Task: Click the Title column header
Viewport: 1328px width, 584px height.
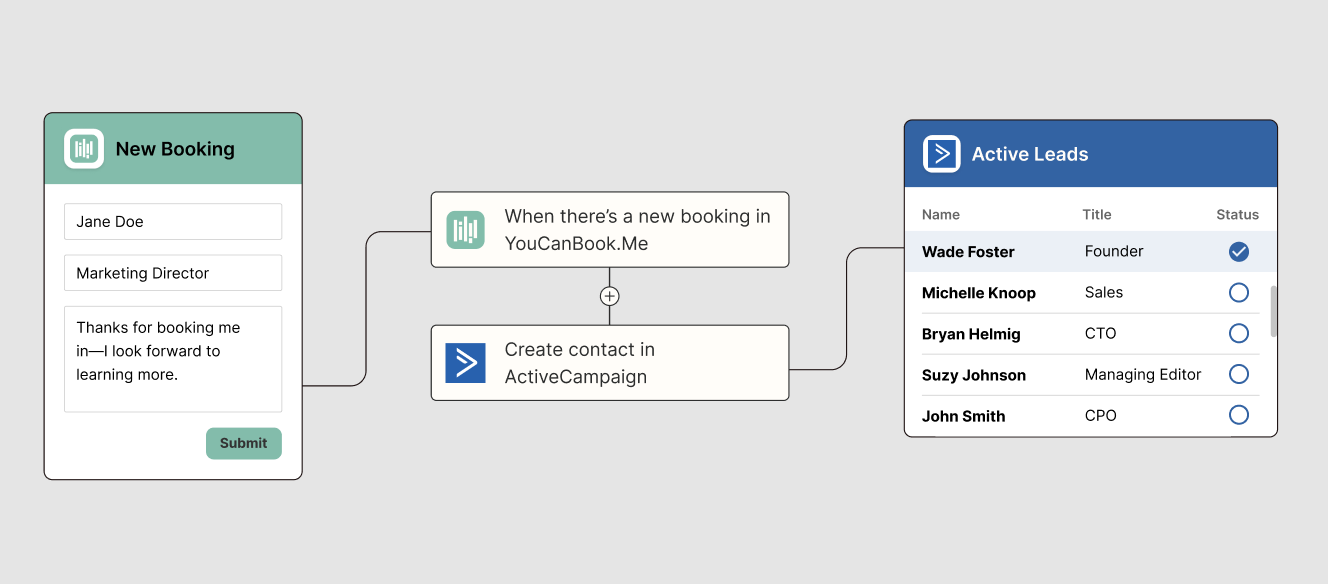Action: tap(1097, 215)
